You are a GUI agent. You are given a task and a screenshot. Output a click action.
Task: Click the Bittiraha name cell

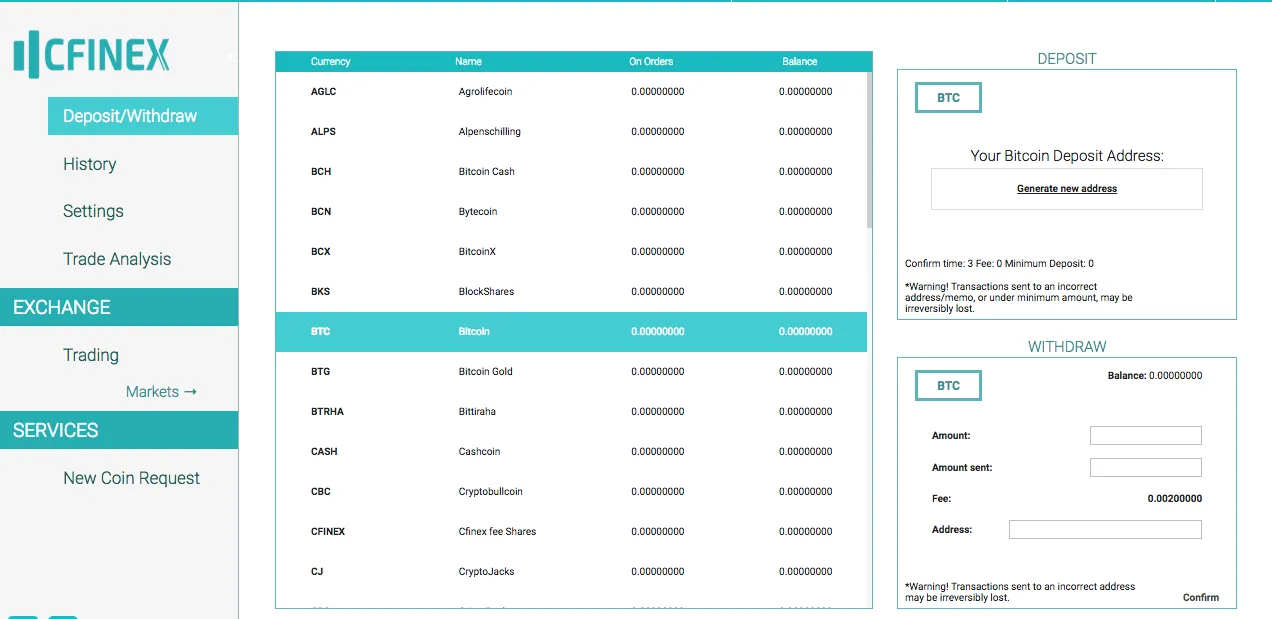coord(477,412)
